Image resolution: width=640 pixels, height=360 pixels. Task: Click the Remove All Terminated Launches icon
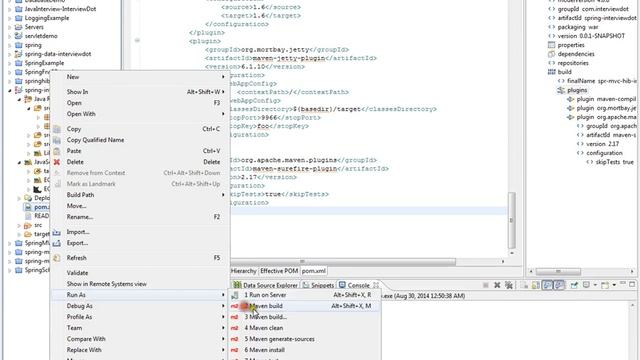point(509,285)
